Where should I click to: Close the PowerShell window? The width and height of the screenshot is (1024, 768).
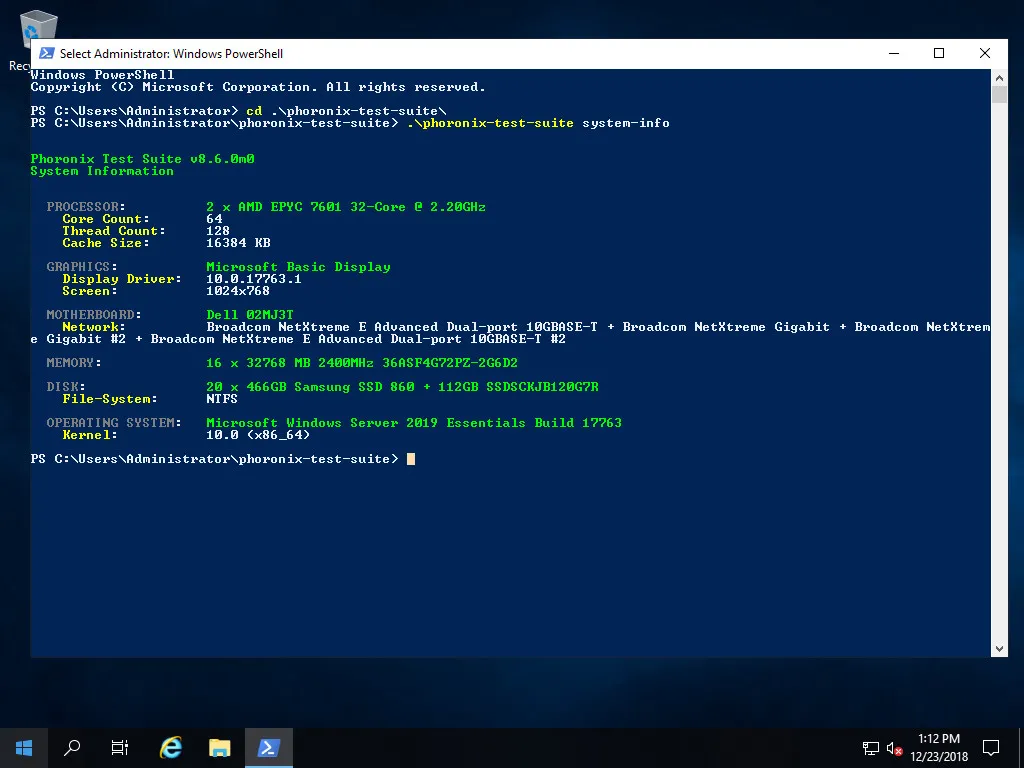coord(985,54)
